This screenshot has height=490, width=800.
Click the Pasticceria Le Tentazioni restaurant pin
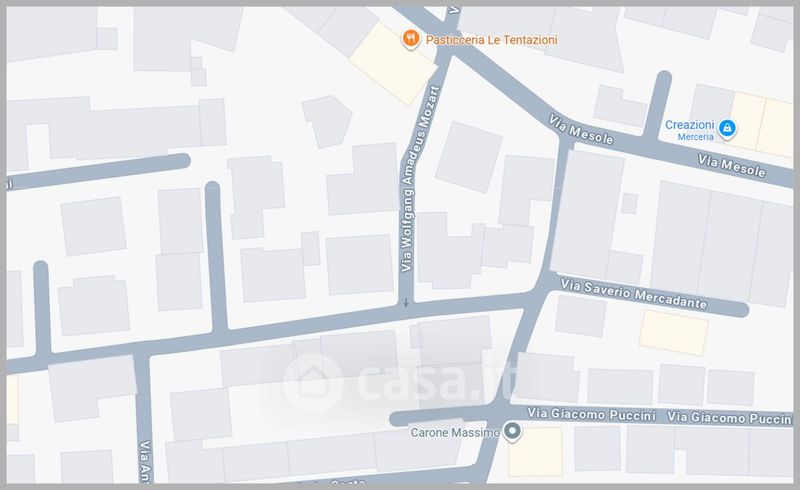pos(410,38)
